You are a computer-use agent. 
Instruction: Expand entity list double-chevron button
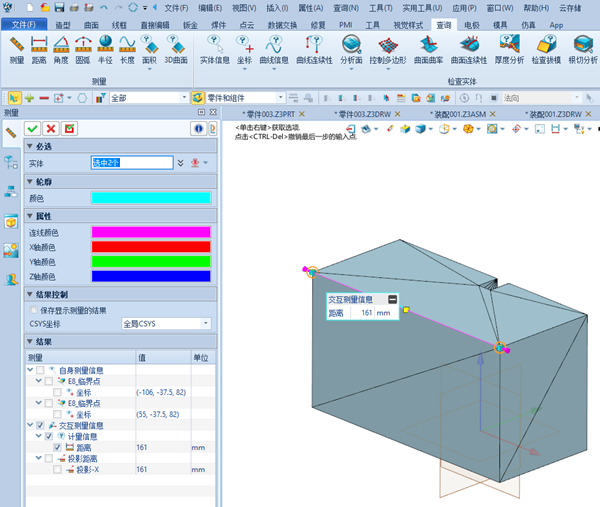(181, 163)
